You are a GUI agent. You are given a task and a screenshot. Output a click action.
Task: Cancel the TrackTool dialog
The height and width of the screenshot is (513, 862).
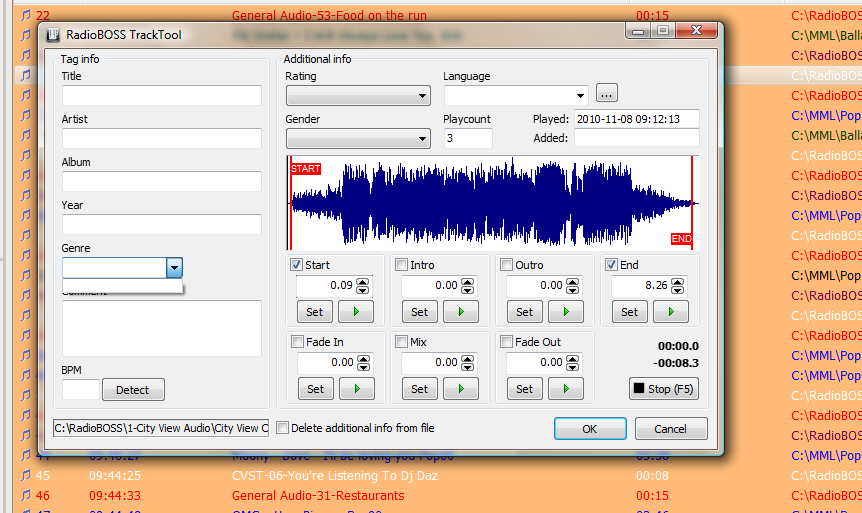tap(671, 428)
